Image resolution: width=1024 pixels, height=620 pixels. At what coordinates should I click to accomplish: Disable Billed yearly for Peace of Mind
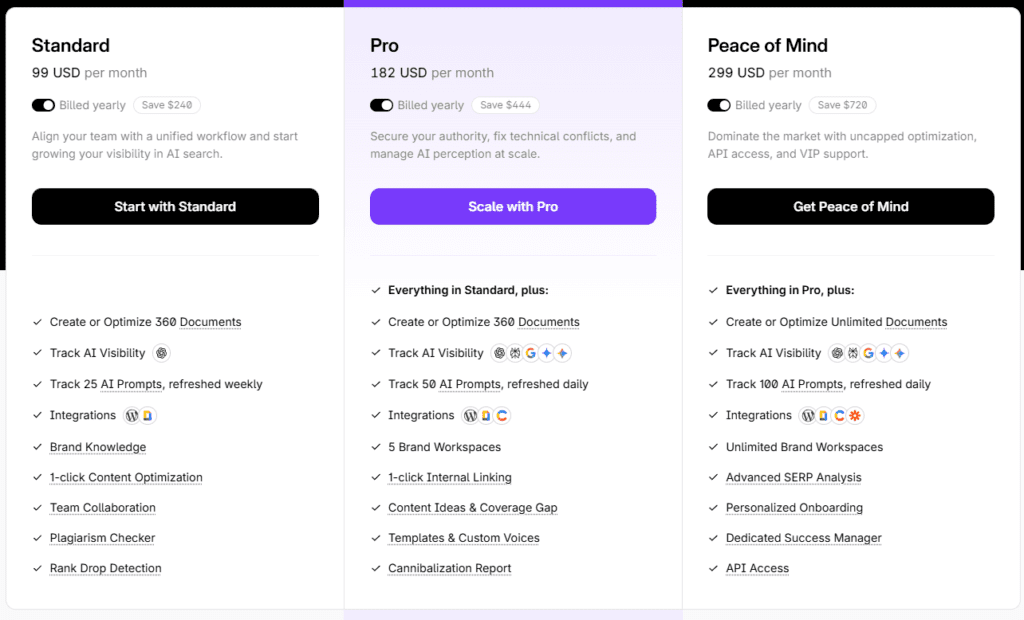(719, 105)
